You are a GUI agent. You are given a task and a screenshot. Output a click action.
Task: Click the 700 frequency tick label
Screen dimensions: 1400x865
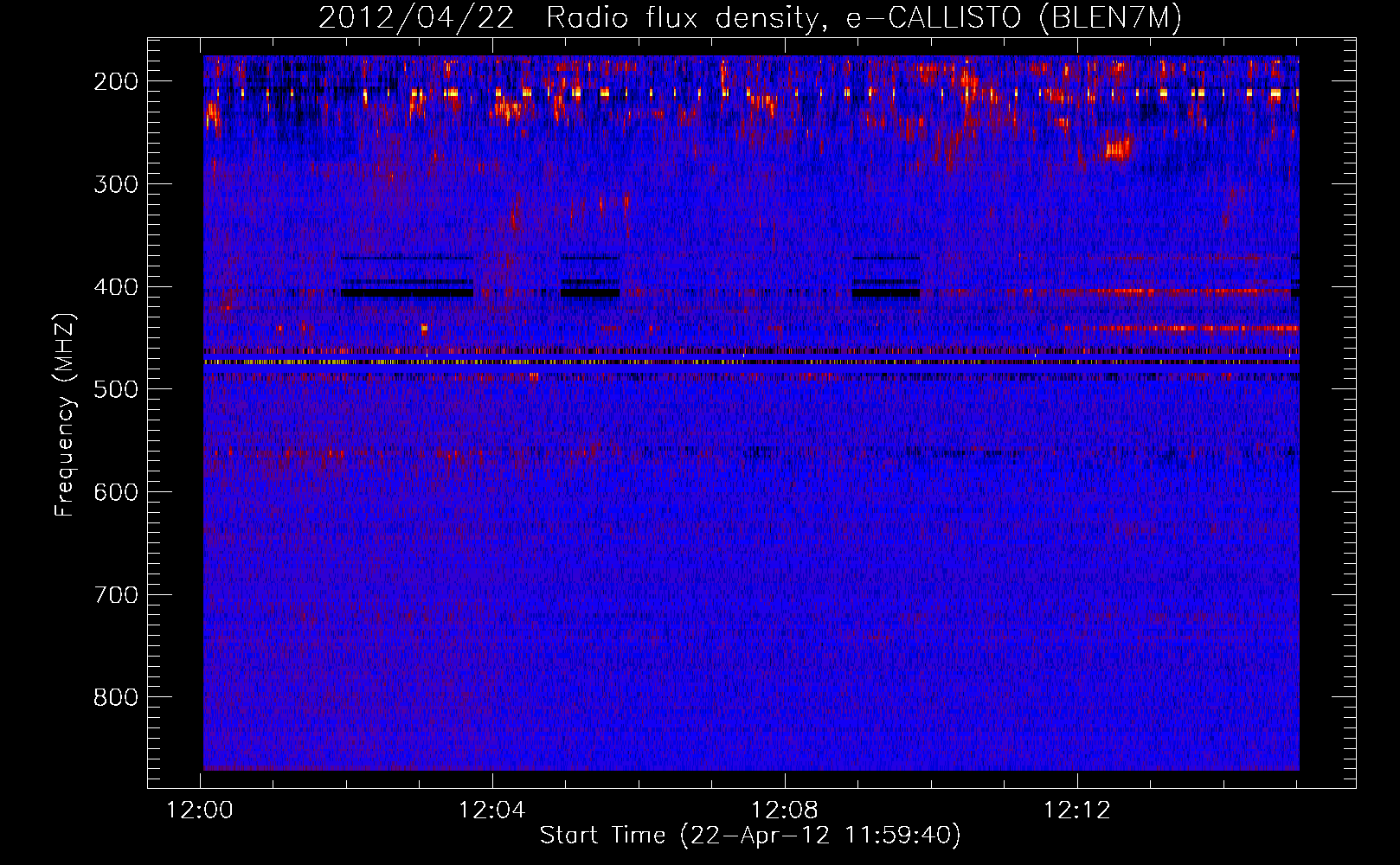tap(116, 595)
